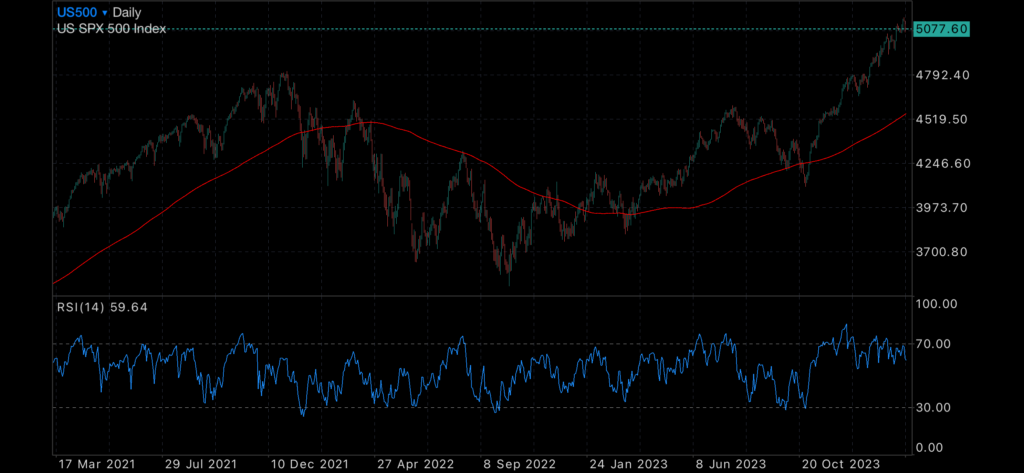
Task: Click the 8 Jun 2023 date label
Action: (731, 464)
